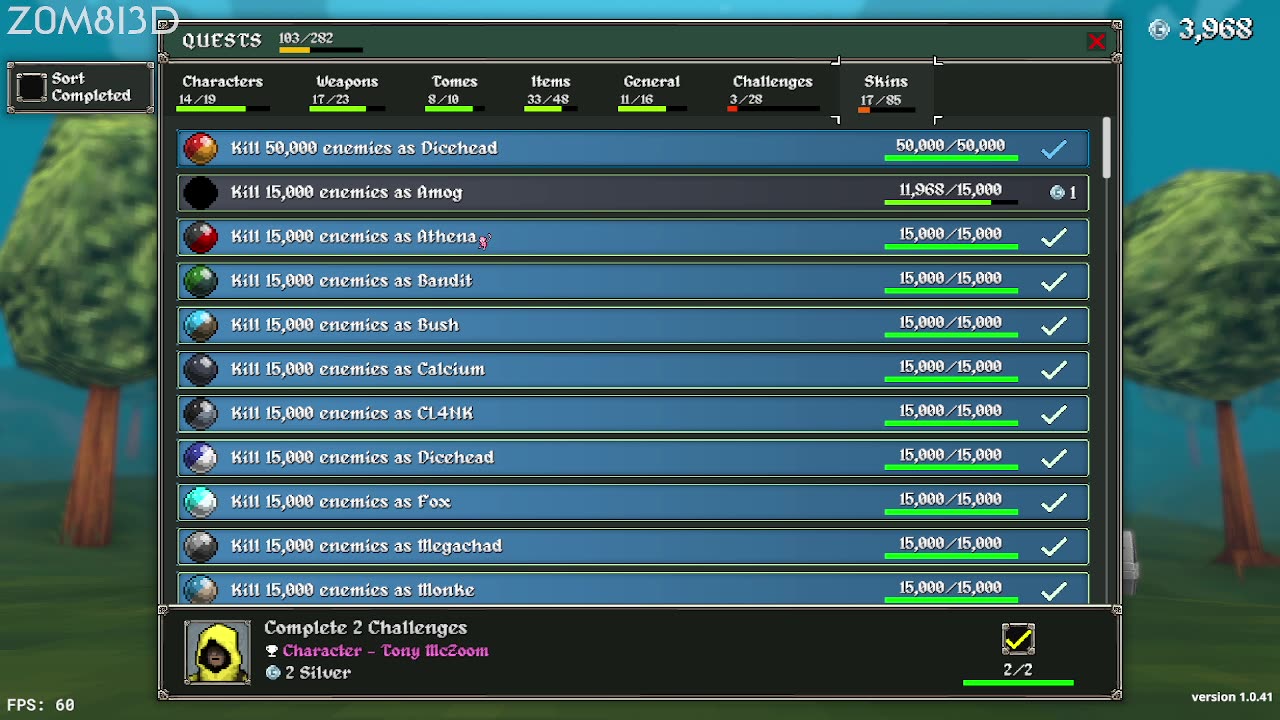
Task: Click the trophy icon beside Character reward
Action: [271, 651]
